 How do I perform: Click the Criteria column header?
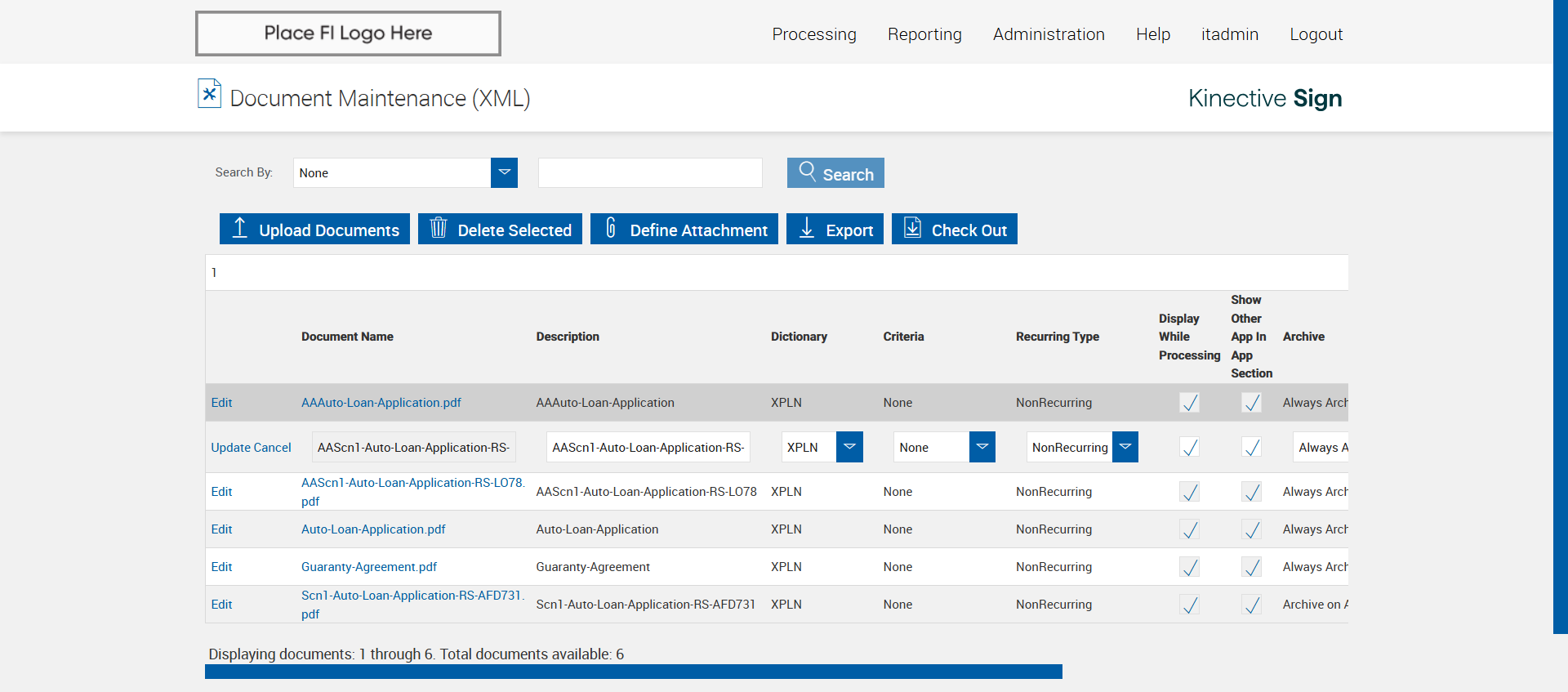point(903,337)
